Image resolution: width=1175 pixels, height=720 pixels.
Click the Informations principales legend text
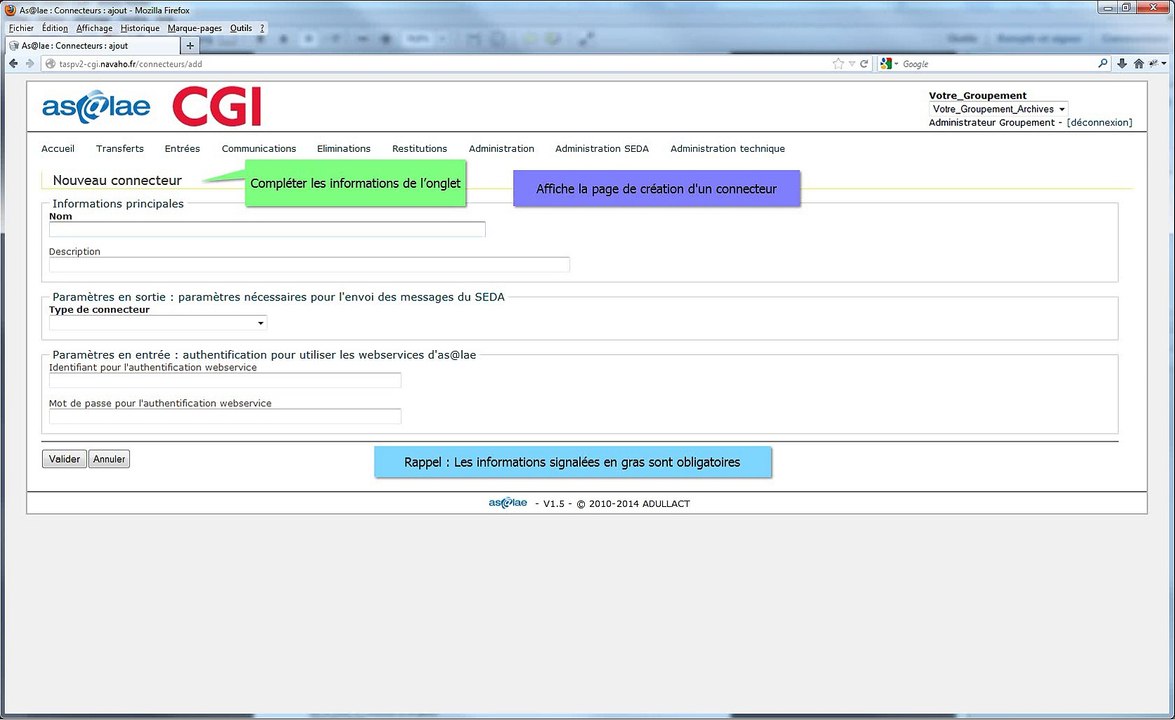(118, 204)
